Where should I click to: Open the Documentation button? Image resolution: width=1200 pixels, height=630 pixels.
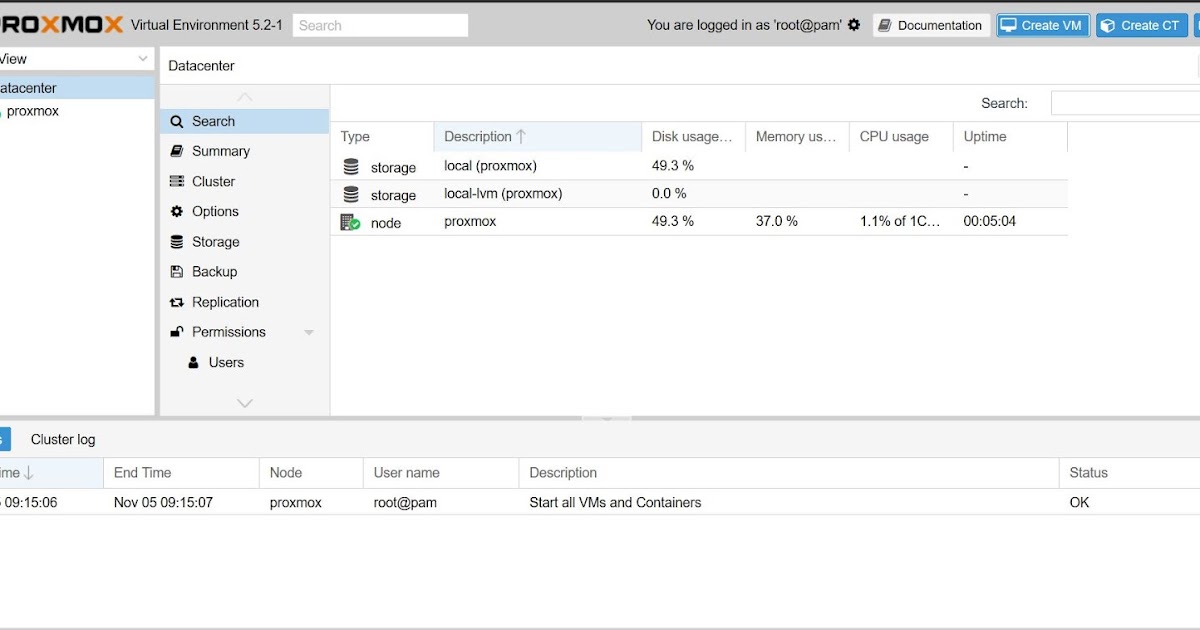tap(930, 25)
